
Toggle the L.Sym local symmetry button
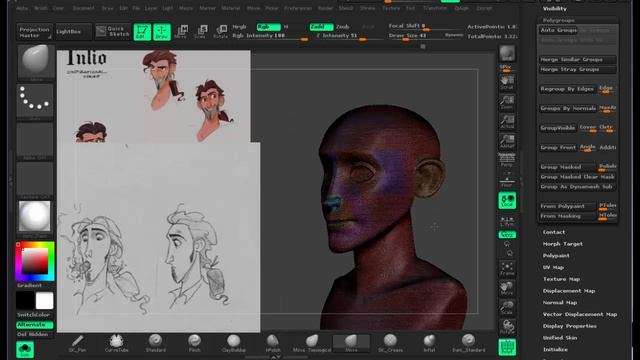pyautogui.click(x=507, y=222)
